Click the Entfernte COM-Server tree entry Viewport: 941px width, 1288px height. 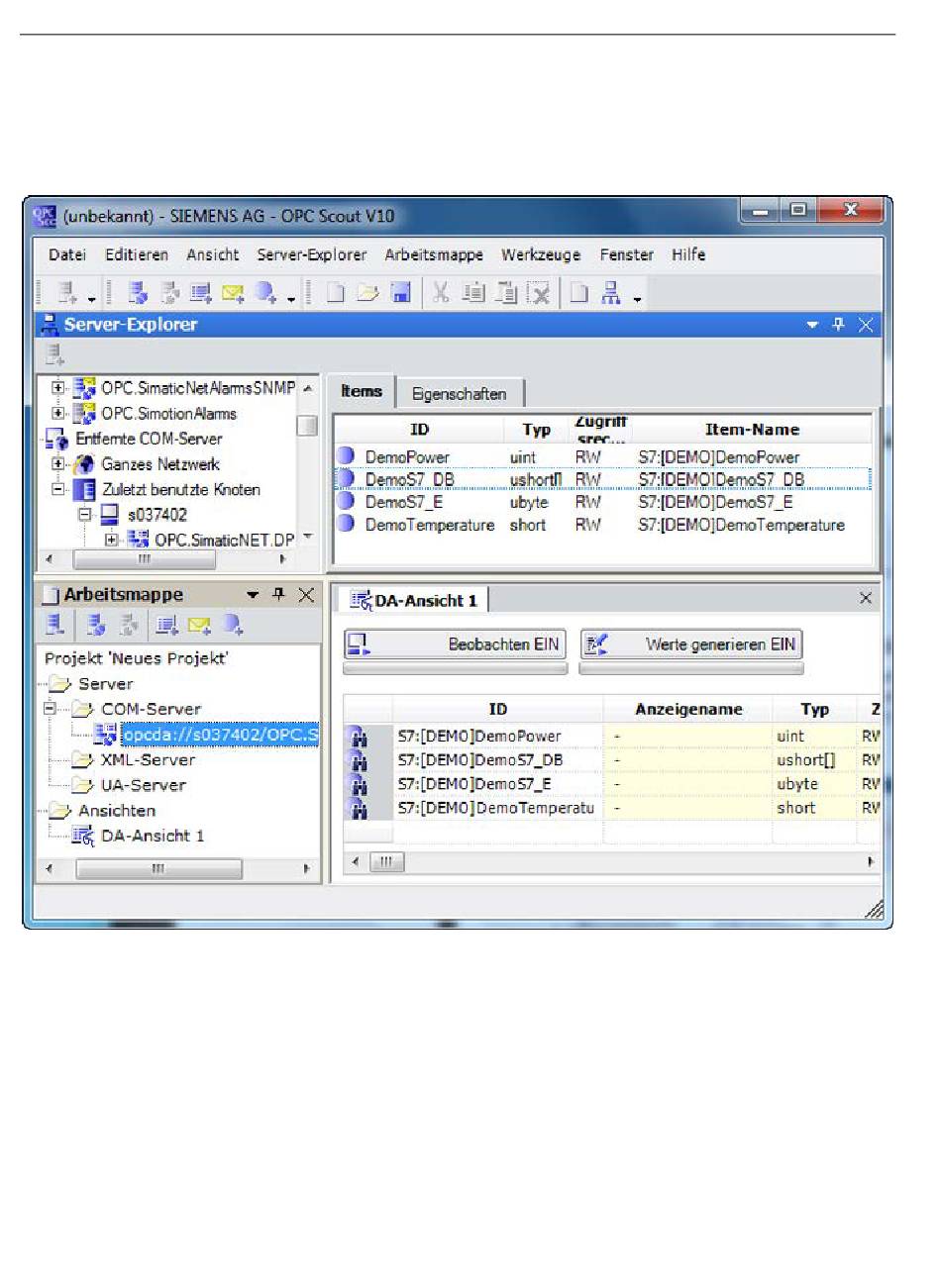(149, 439)
